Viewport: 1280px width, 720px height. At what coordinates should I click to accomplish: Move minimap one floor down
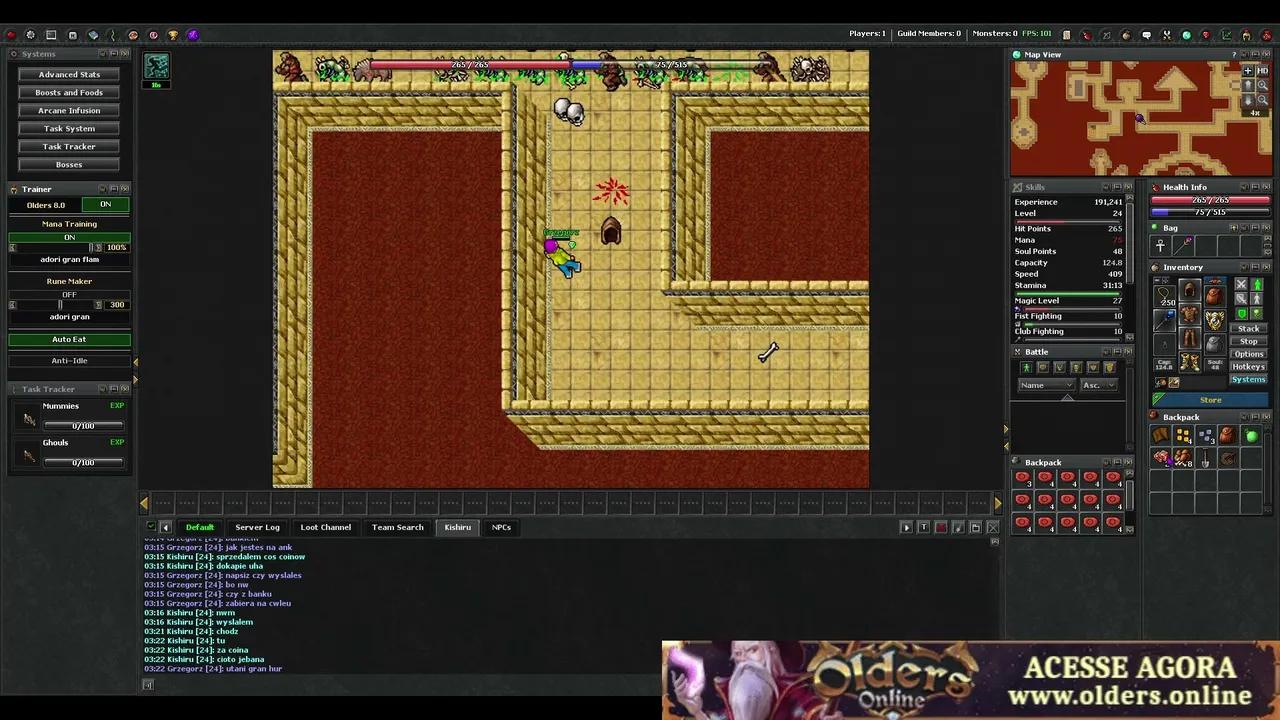[x=1248, y=100]
